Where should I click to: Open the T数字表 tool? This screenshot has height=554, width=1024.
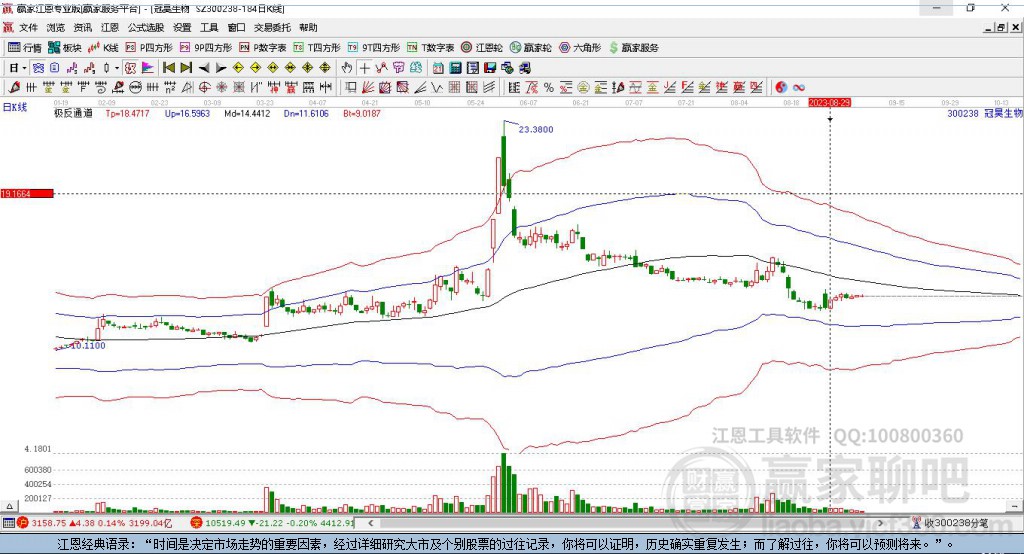430,48
